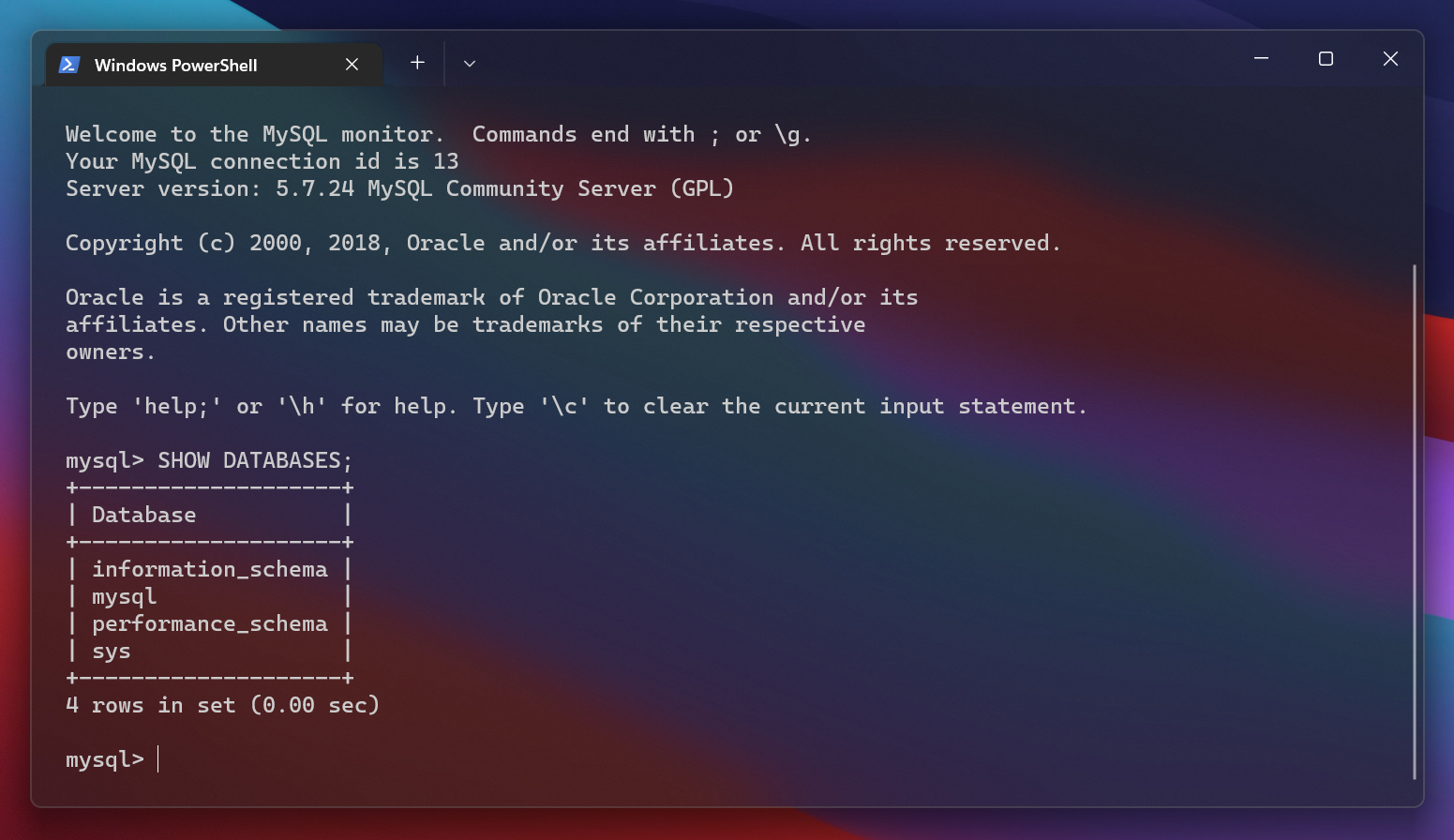Close the Windows PowerShell tab

(352, 65)
